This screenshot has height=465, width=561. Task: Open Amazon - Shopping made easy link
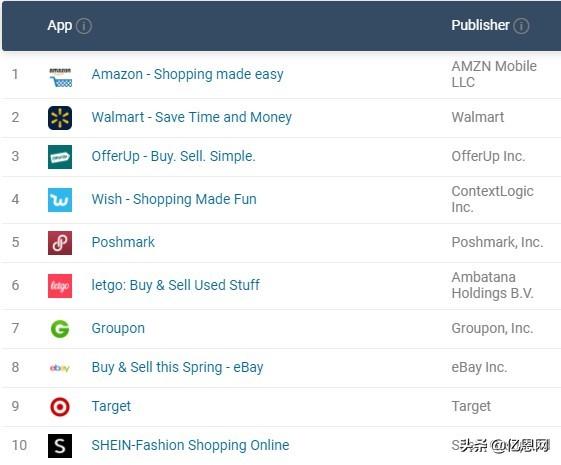pyautogui.click(x=187, y=74)
